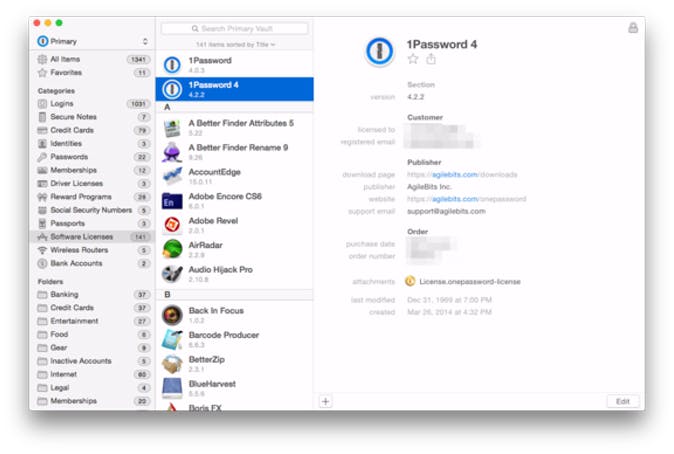Select the AccountEdge app icon
This screenshot has height=454, width=674.
[x=172, y=176]
